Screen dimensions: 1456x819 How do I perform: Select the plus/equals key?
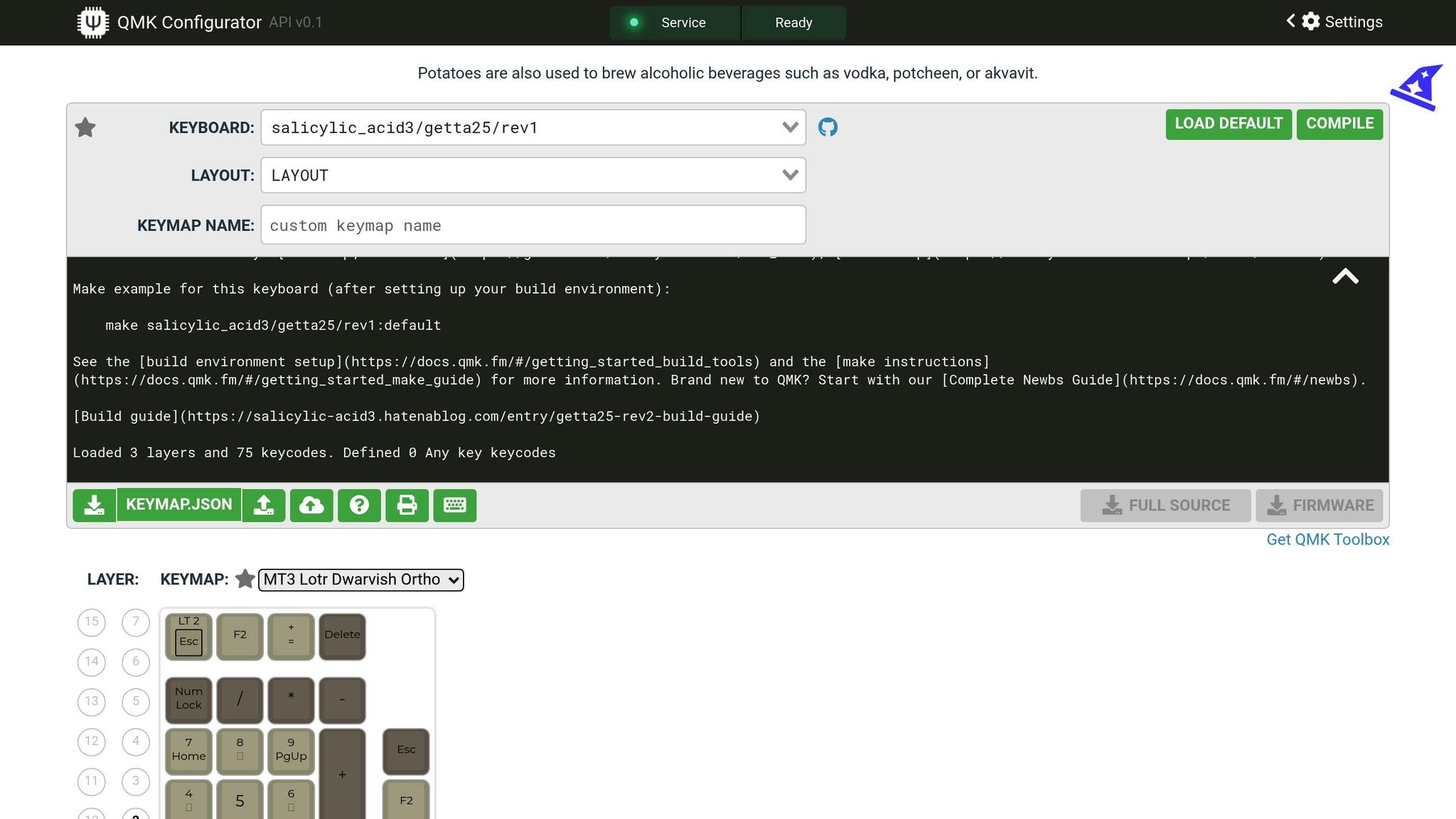tap(291, 636)
